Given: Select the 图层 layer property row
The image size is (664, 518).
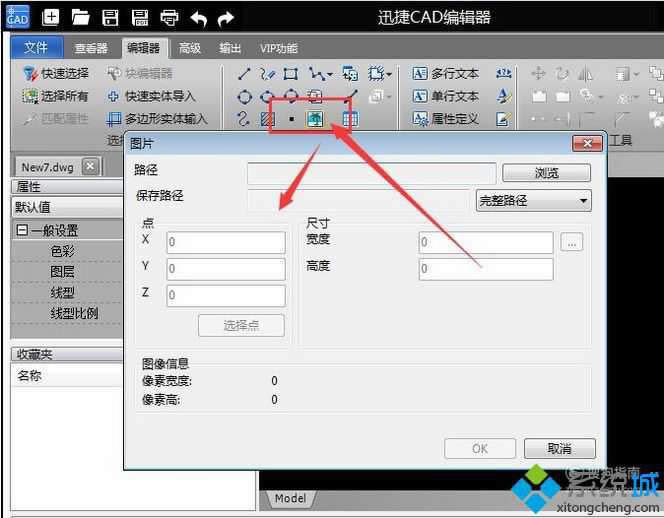Looking at the screenshot, I should coord(67,272).
